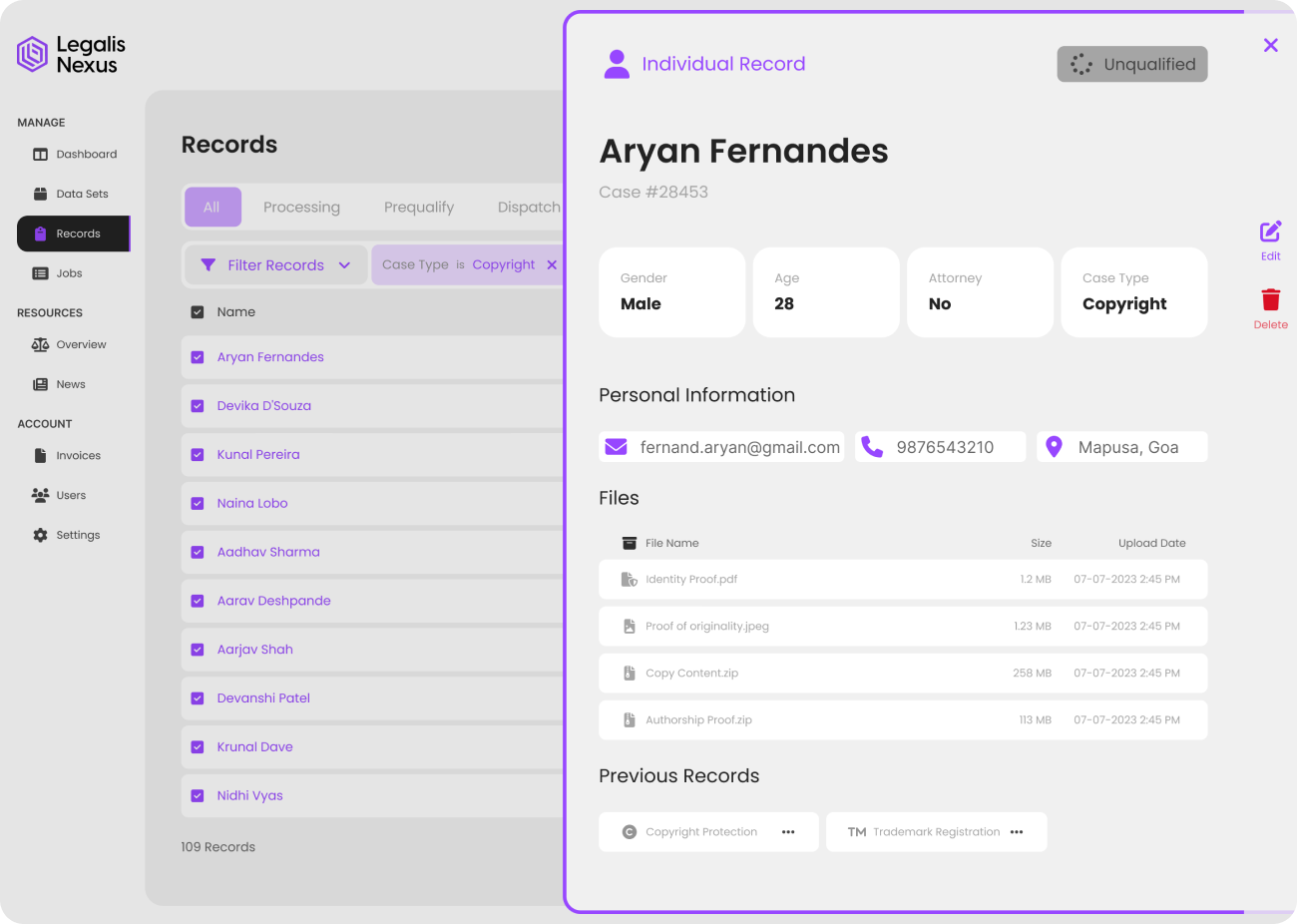
Task: Remove the Case Type Copyright filter
Action: coord(552,264)
